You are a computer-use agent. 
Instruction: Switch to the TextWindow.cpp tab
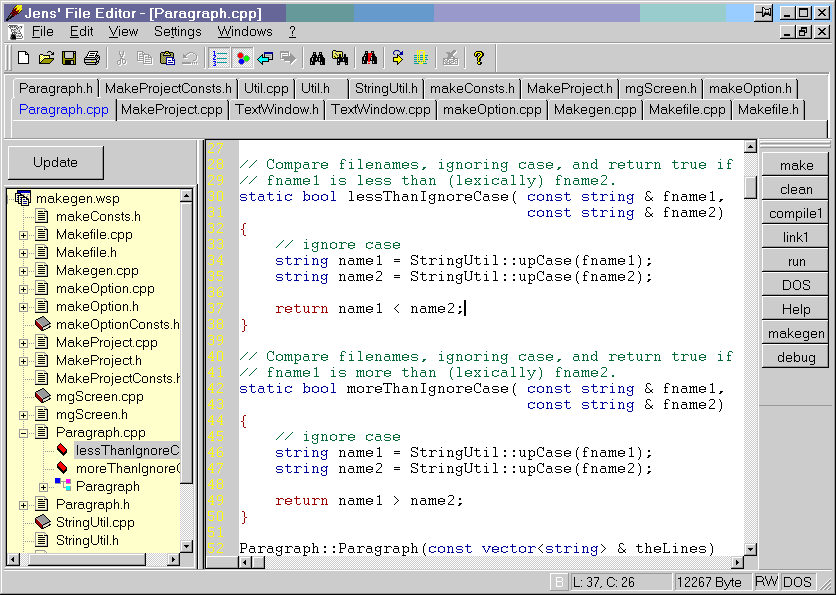coord(381,110)
